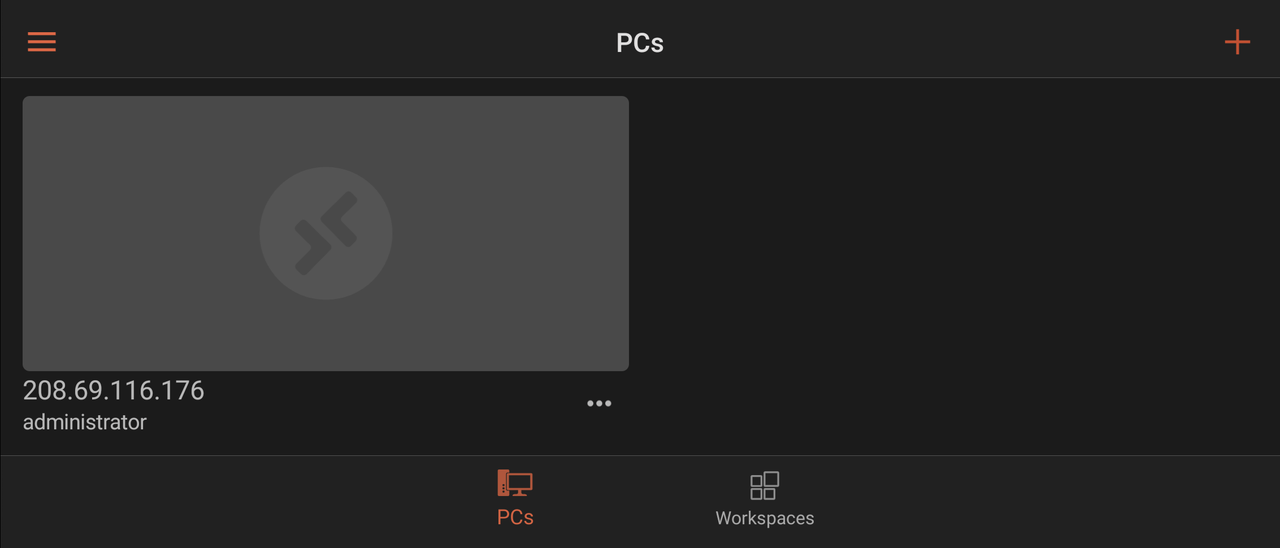Expand more actions for the administrator PC
The height and width of the screenshot is (548, 1280).
[x=599, y=404]
